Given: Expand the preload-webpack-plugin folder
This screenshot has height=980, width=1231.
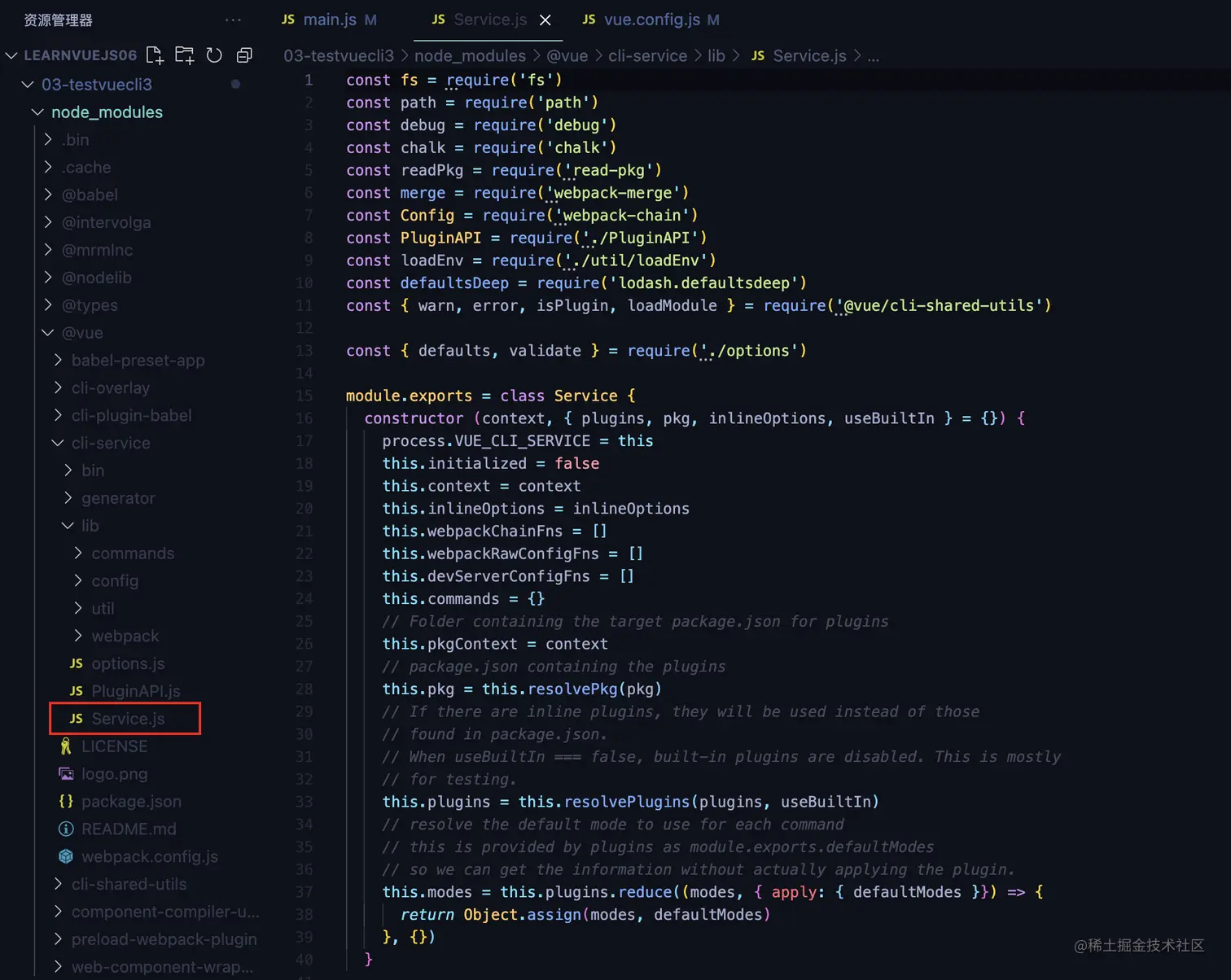Looking at the screenshot, I should pyautogui.click(x=58, y=939).
